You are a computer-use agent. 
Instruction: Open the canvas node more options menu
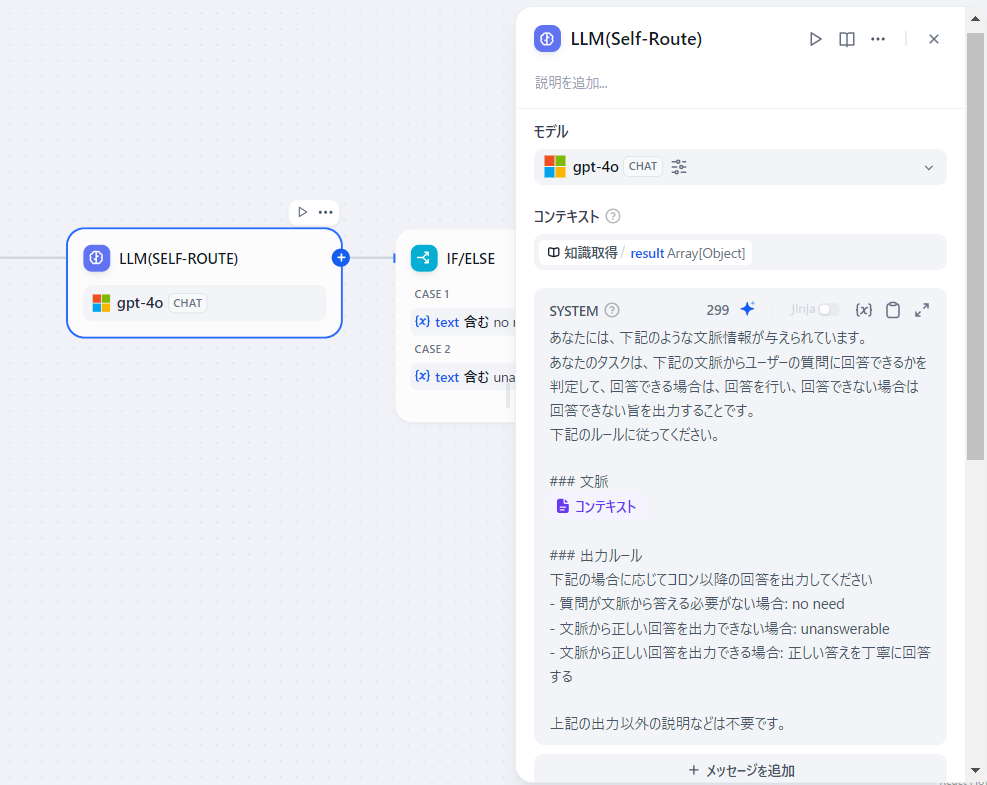coord(325,212)
